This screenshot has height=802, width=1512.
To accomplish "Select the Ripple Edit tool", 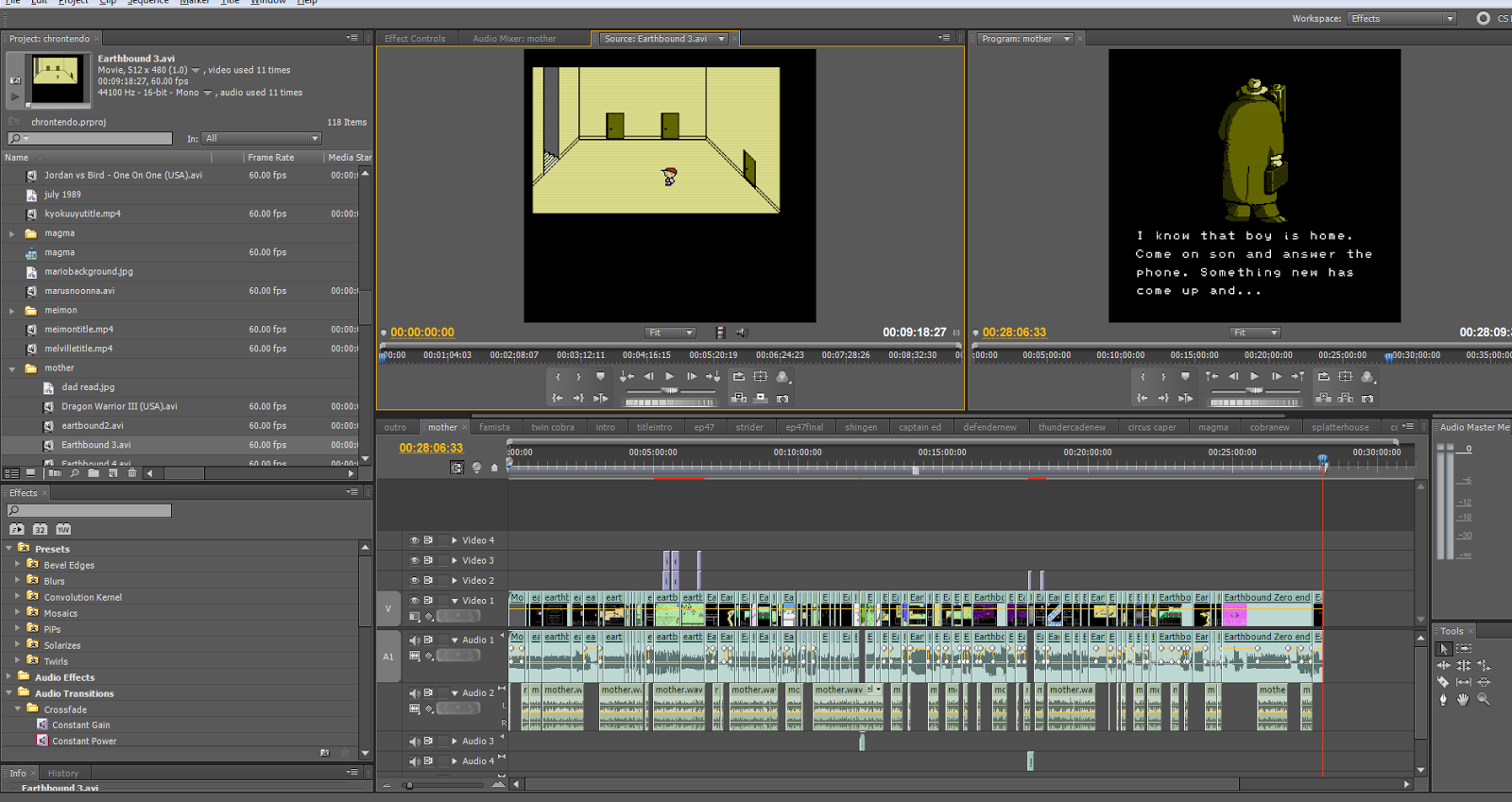I will tap(1443, 666).
